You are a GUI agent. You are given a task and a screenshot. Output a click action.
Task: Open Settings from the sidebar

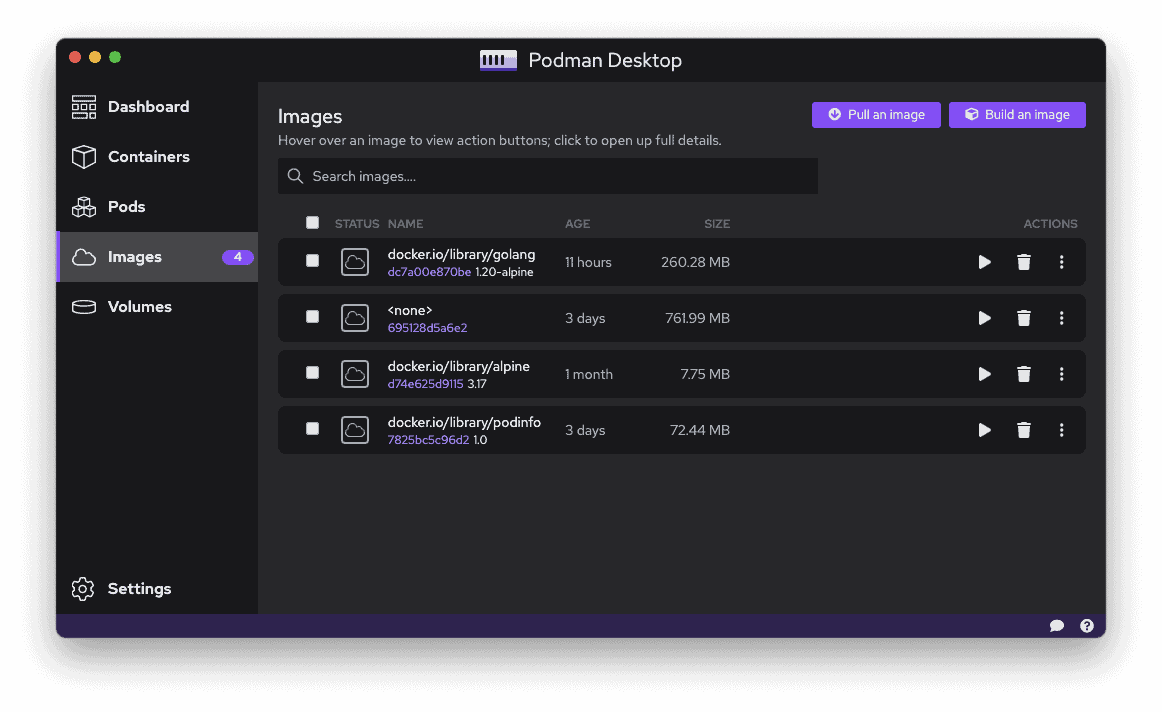click(157, 588)
